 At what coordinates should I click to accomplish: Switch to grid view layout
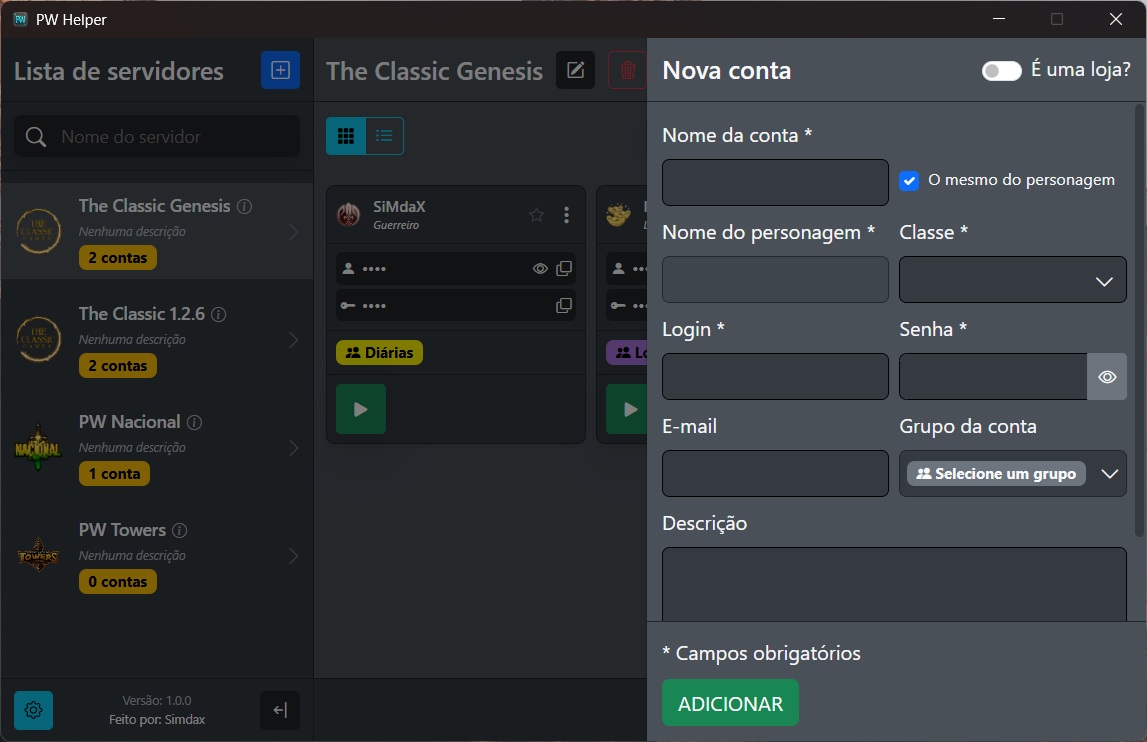346,136
